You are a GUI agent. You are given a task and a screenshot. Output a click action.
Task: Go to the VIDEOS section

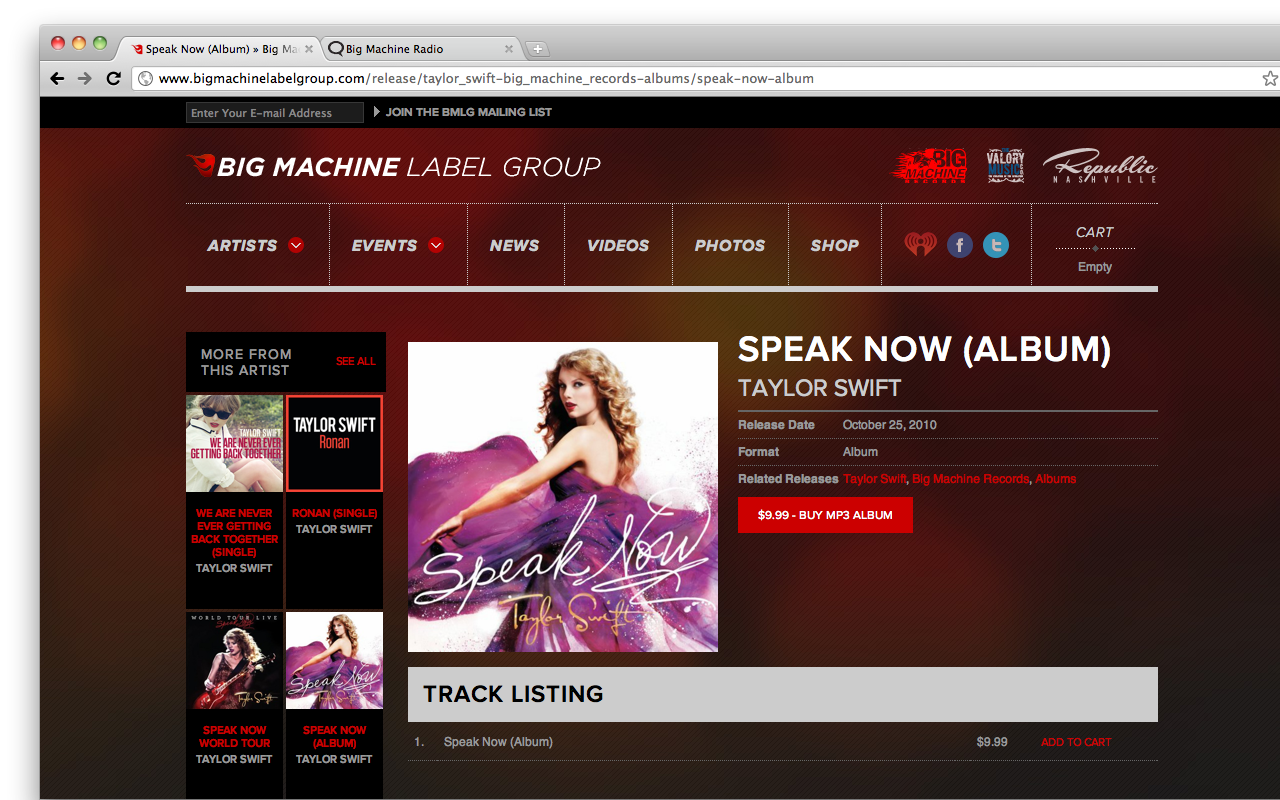(618, 245)
